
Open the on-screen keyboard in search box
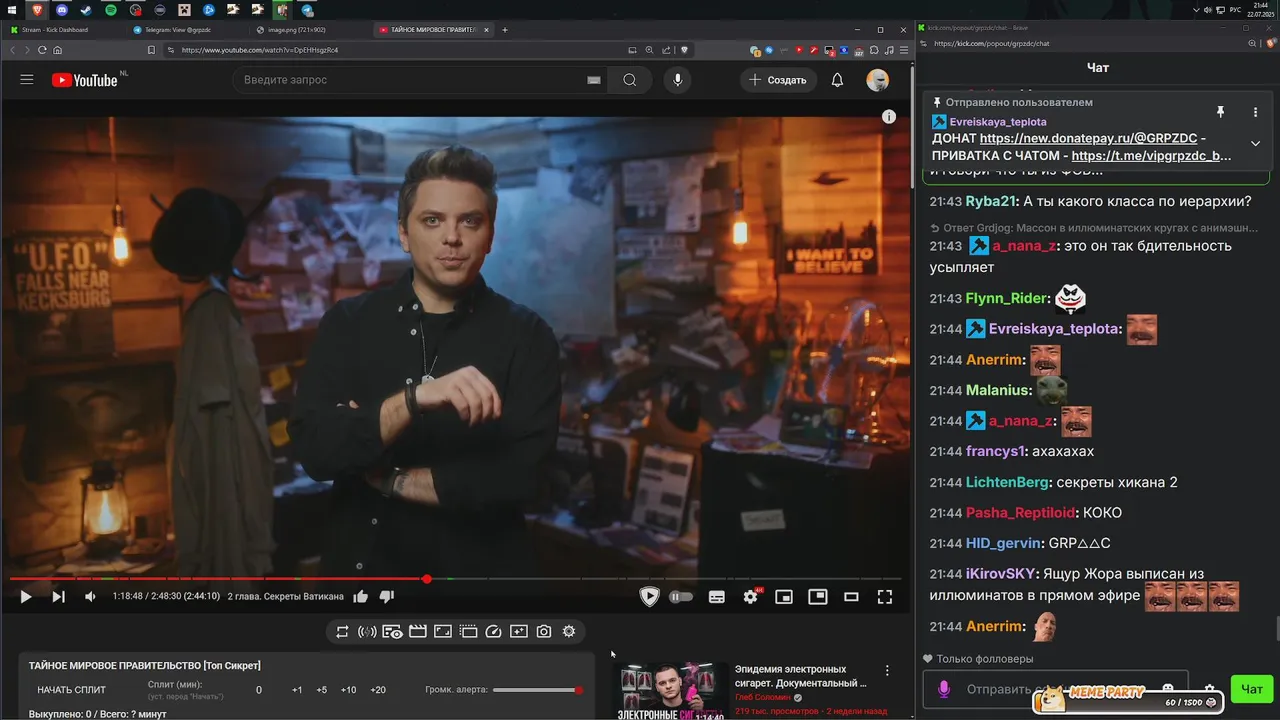click(594, 80)
